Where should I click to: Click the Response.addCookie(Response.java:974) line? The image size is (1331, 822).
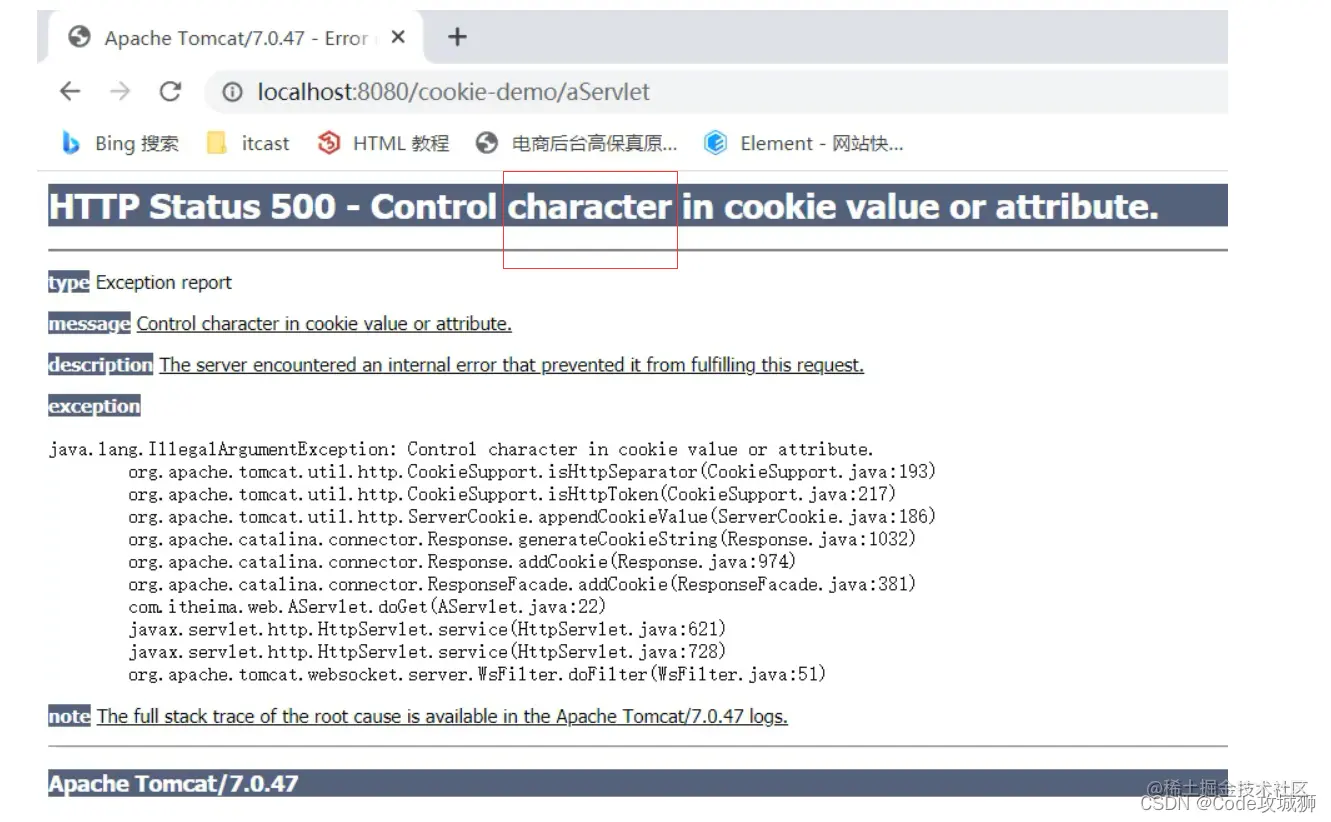point(462,561)
